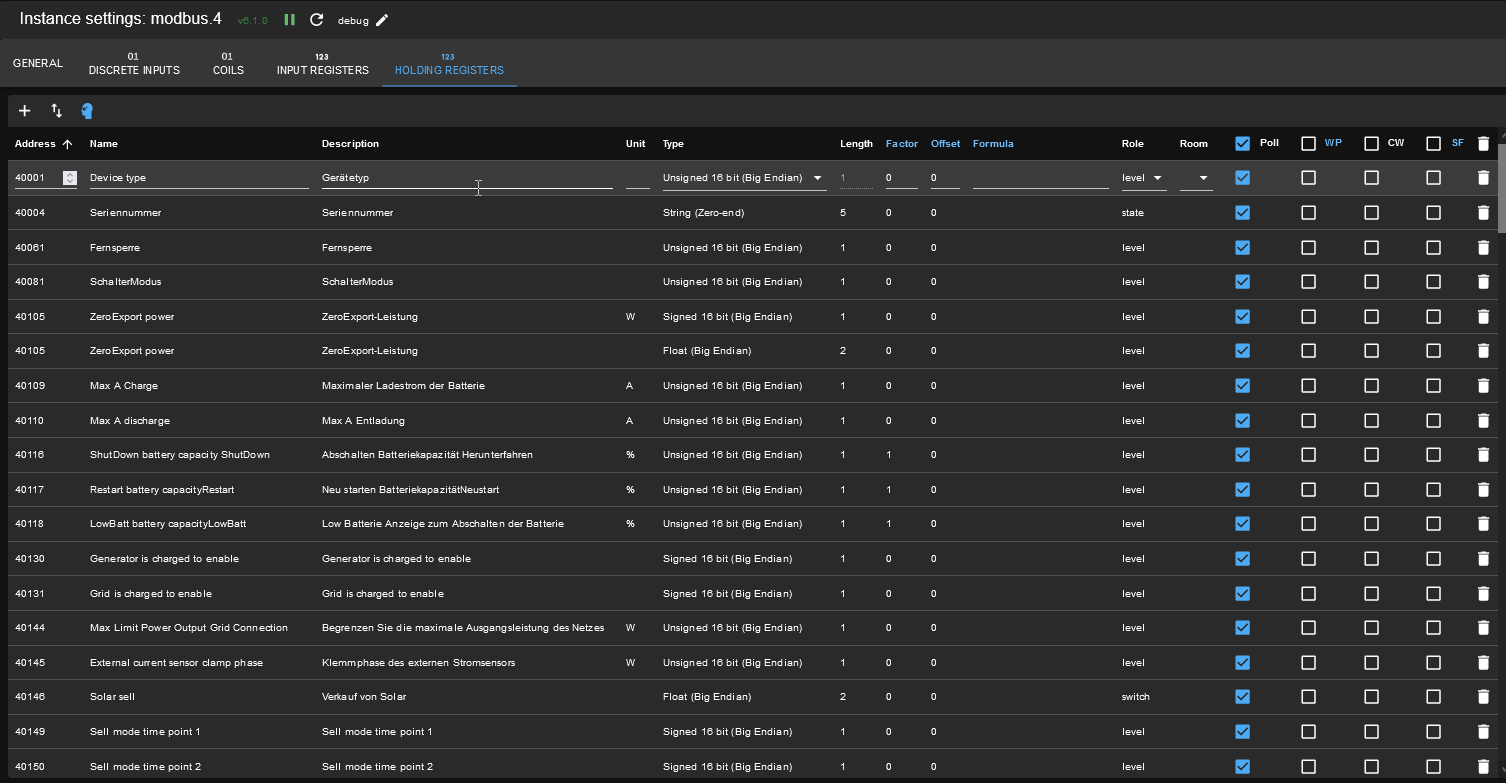This screenshot has height=783, width=1506.
Task: Delete the Seriennummer row
Action: [1483, 213]
